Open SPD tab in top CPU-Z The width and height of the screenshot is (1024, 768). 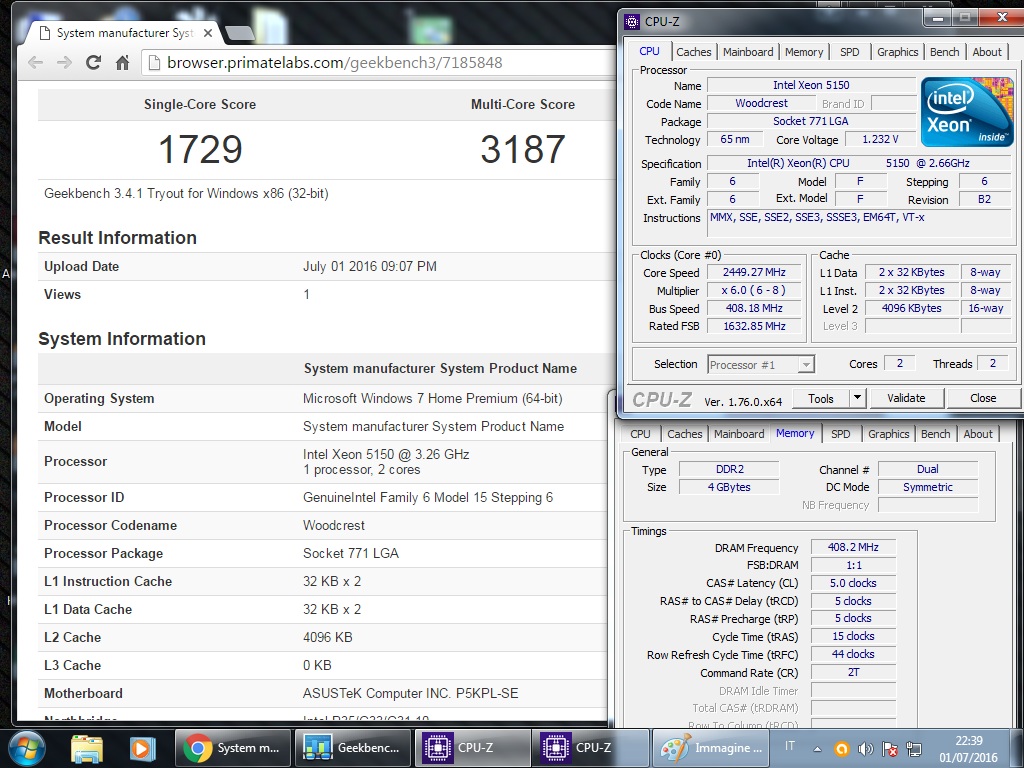[850, 52]
